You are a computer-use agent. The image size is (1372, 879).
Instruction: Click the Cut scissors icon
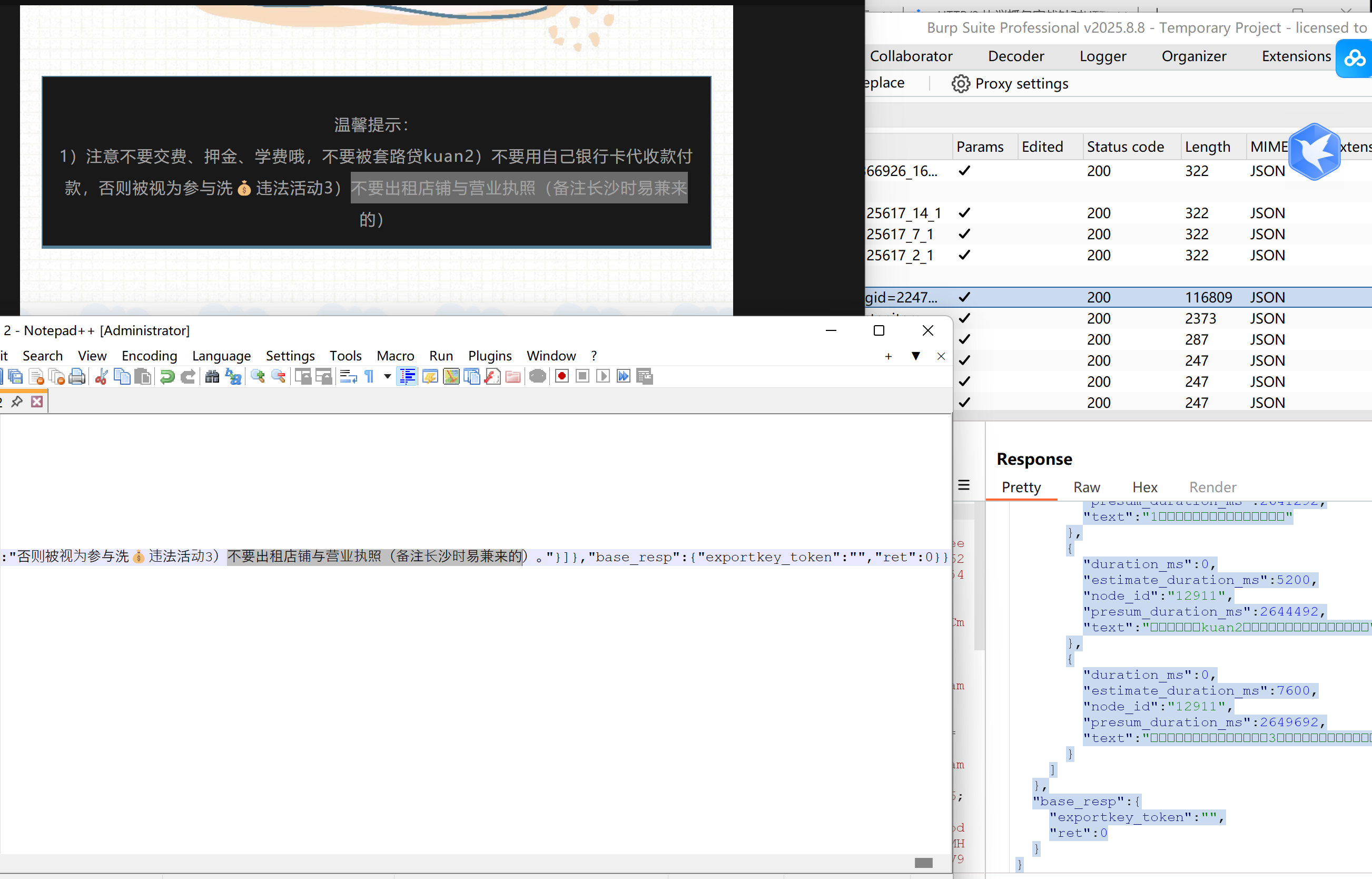point(102,377)
